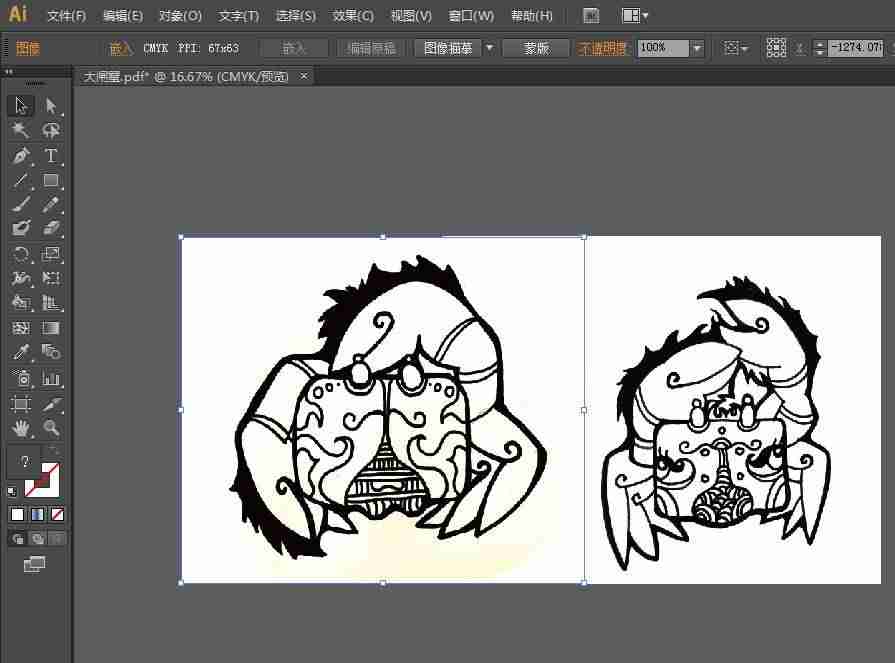Select the Pen tool

pos(21,156)
